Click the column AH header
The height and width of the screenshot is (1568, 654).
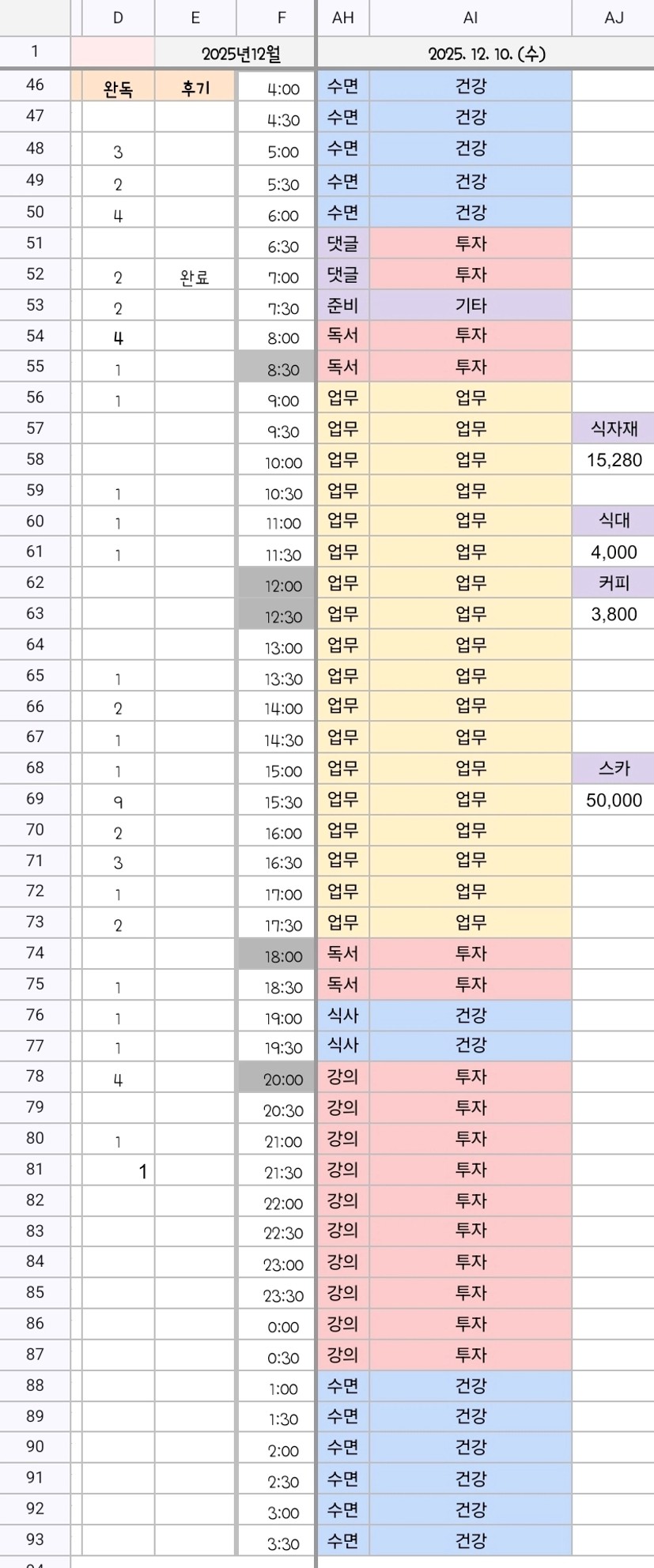coord(342,17)
